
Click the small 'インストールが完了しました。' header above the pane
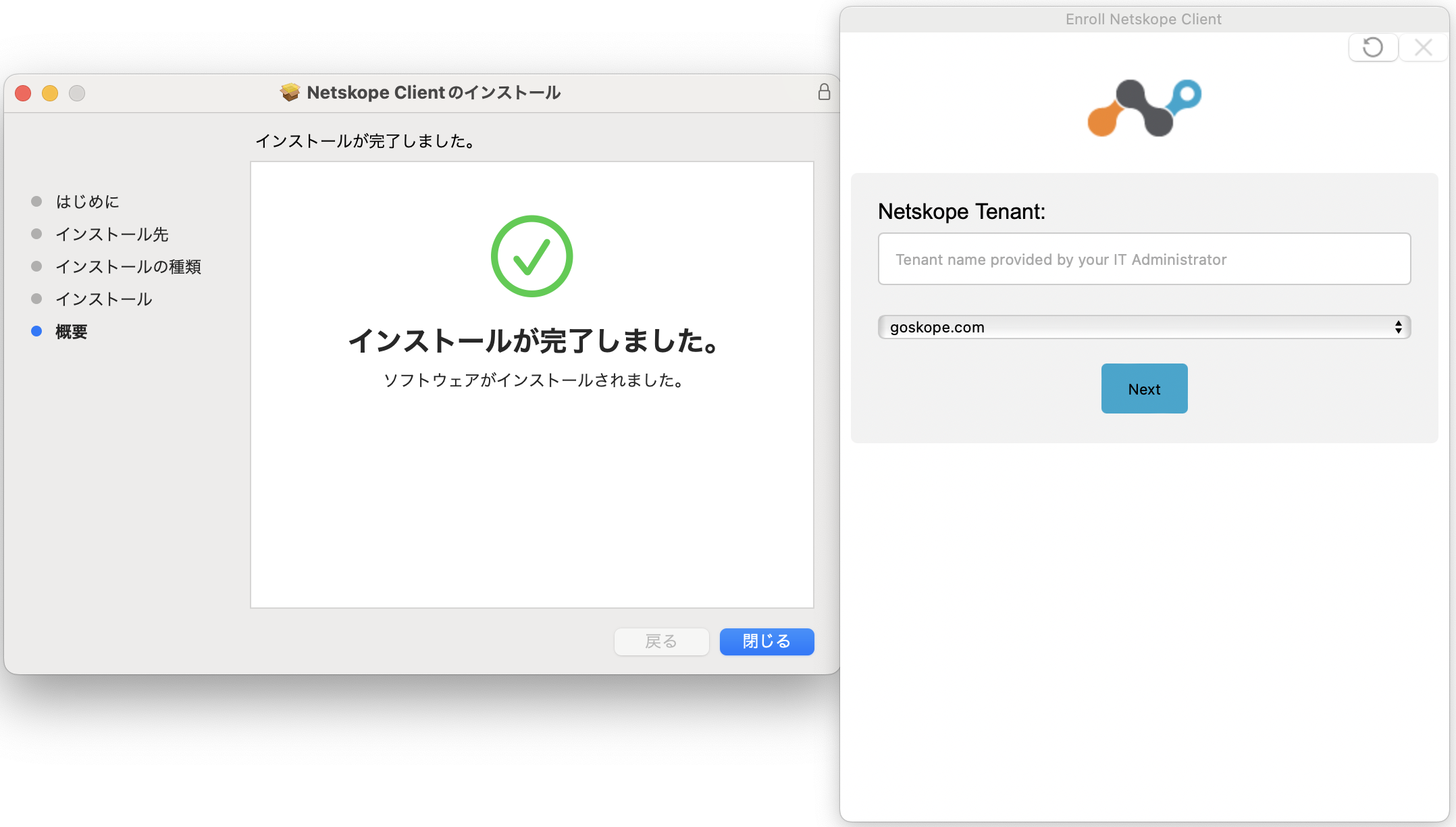point(365,141)
